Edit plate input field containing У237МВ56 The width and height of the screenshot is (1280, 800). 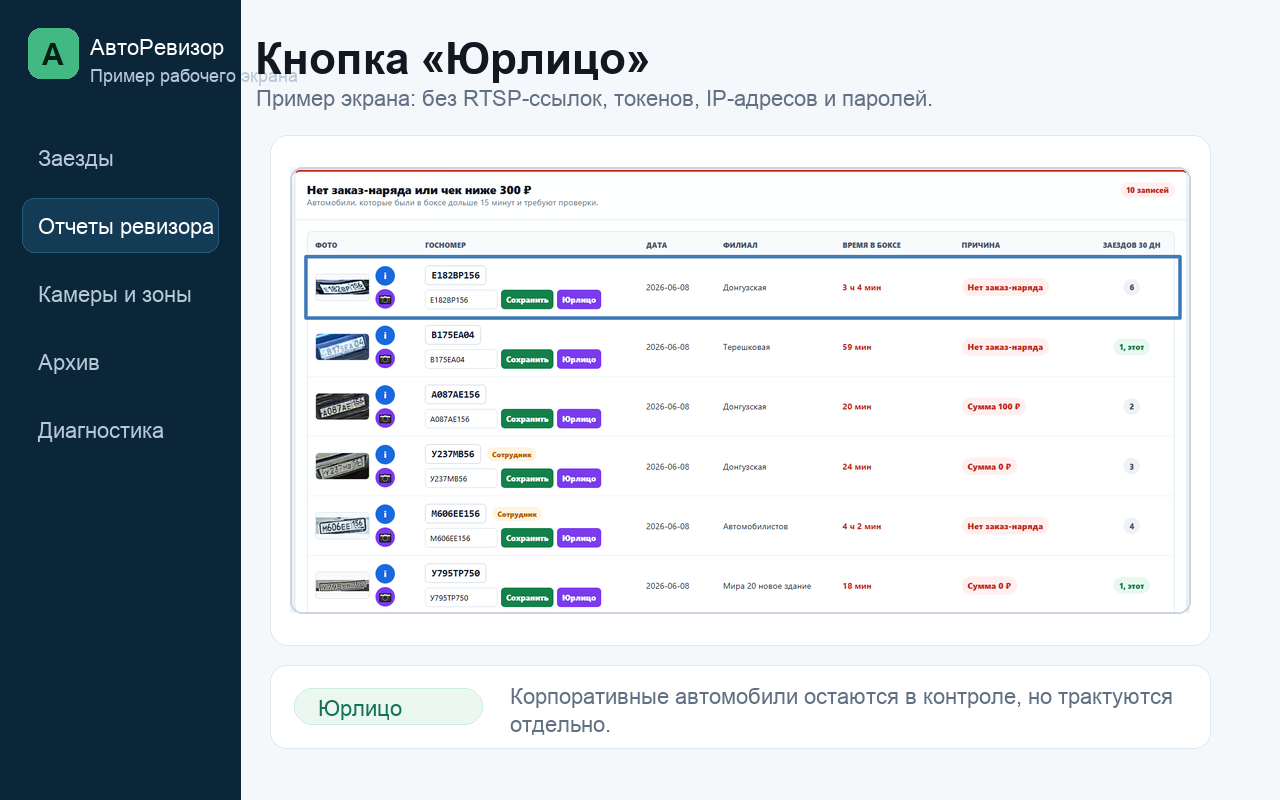tap(461, 478)
